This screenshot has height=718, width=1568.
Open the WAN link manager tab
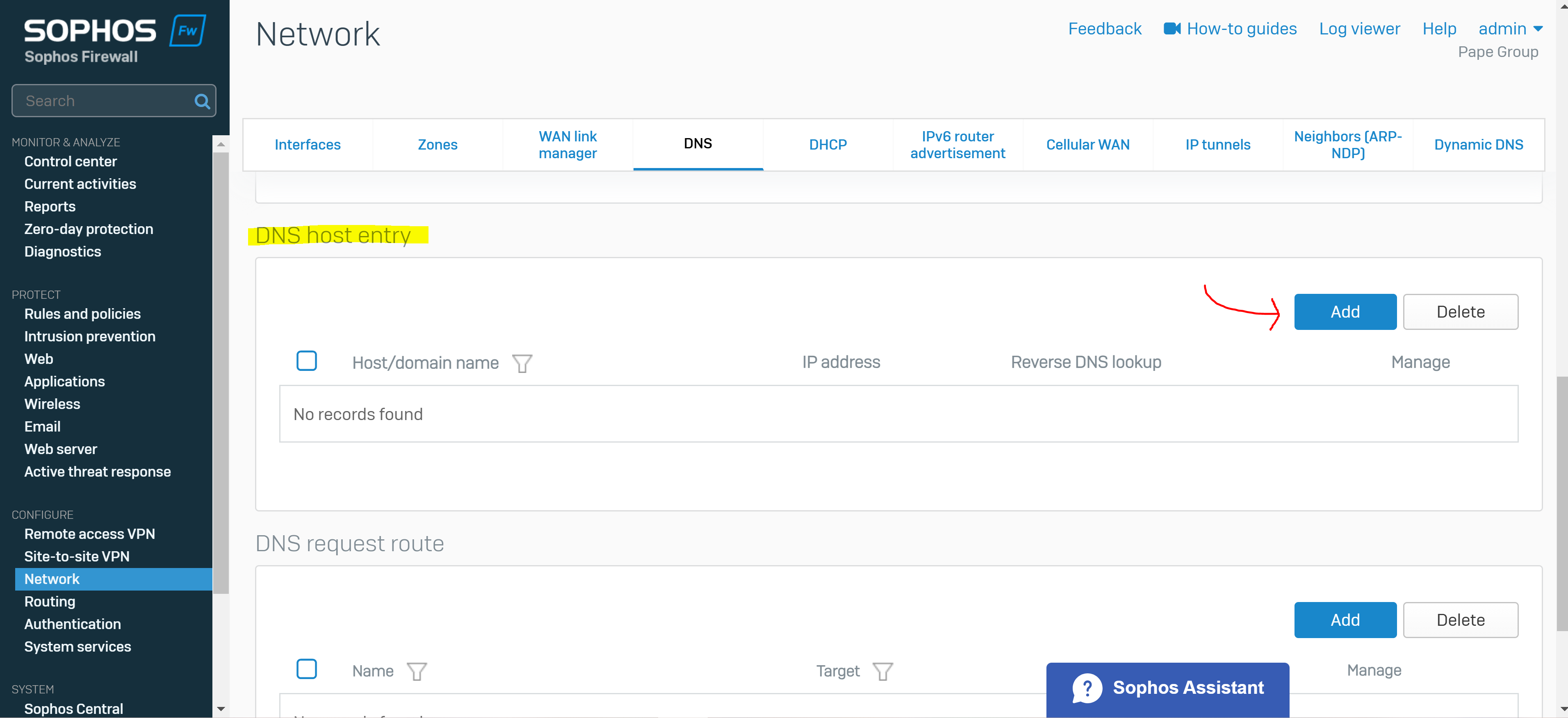tap(567, 144)
